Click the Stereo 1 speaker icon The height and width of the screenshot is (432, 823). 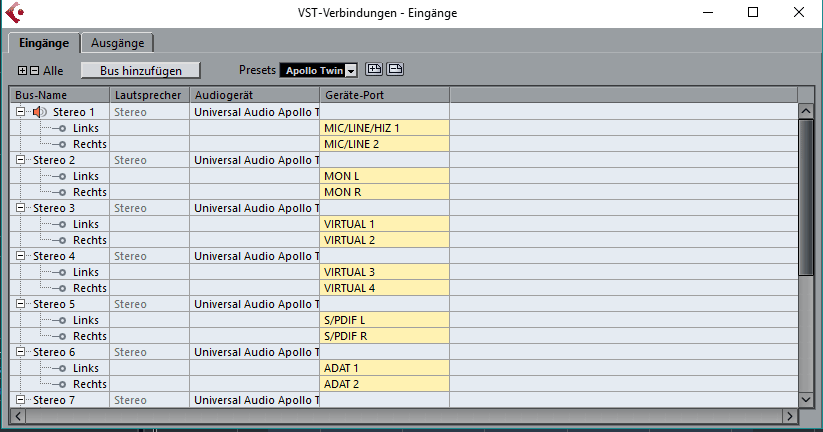coord(40,112)
